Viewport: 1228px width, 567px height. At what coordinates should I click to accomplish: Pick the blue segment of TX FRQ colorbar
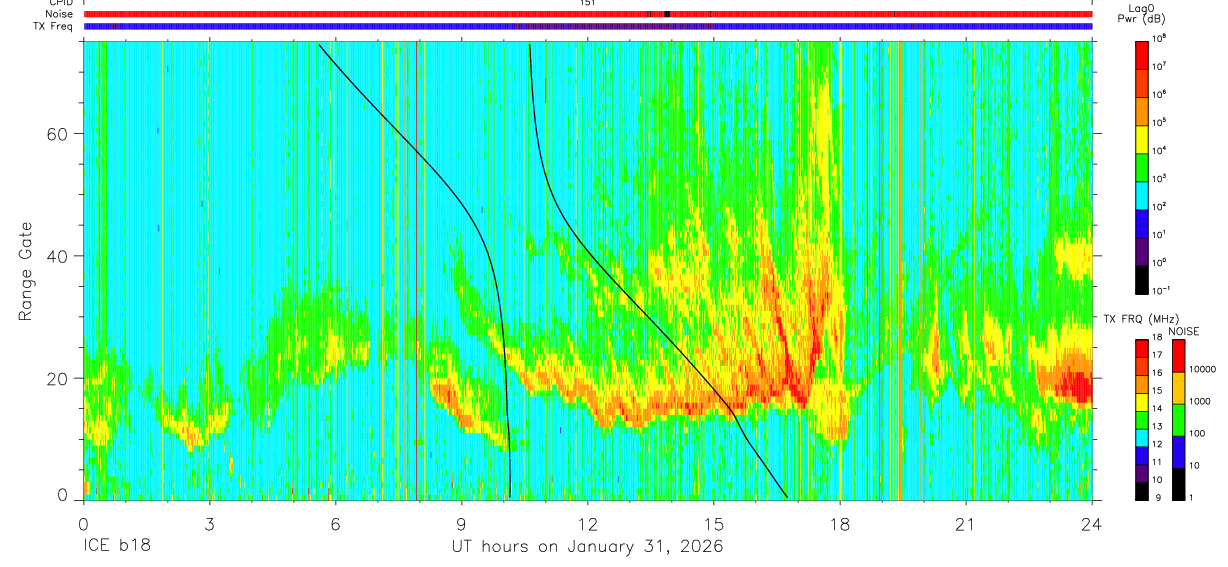click(1141, 455)
